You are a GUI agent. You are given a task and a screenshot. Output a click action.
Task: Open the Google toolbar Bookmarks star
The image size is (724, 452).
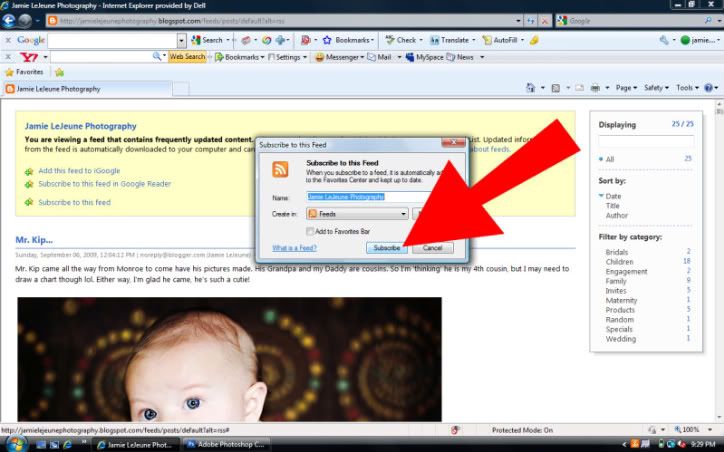(327, 40)
